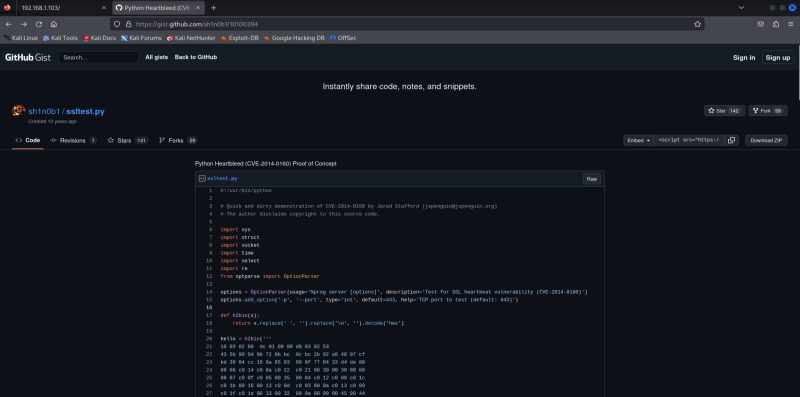This screenshot has height=397, width=800.
Task: Click the Sign up button
Action: (x=778, y=58)
